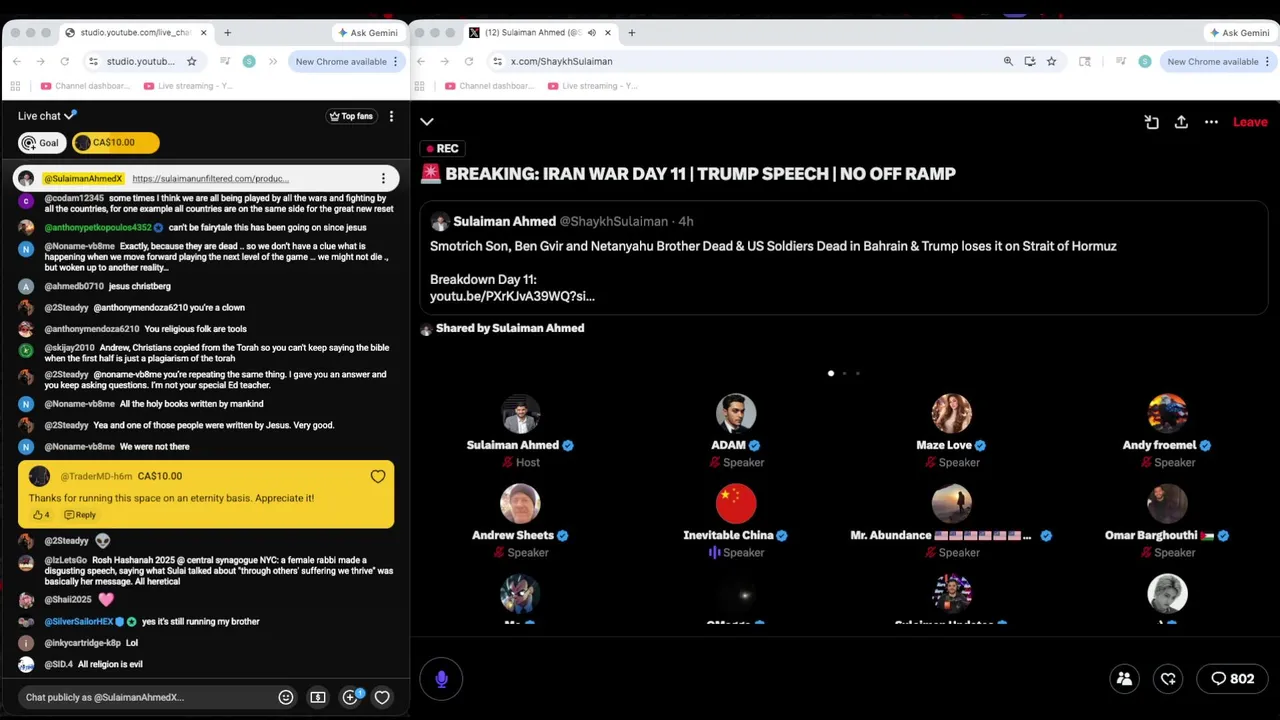The width and height of the screenshot is (1280, 720).
Task: Open Andrew Sheets speaker avatar
Action: [520, 504]
